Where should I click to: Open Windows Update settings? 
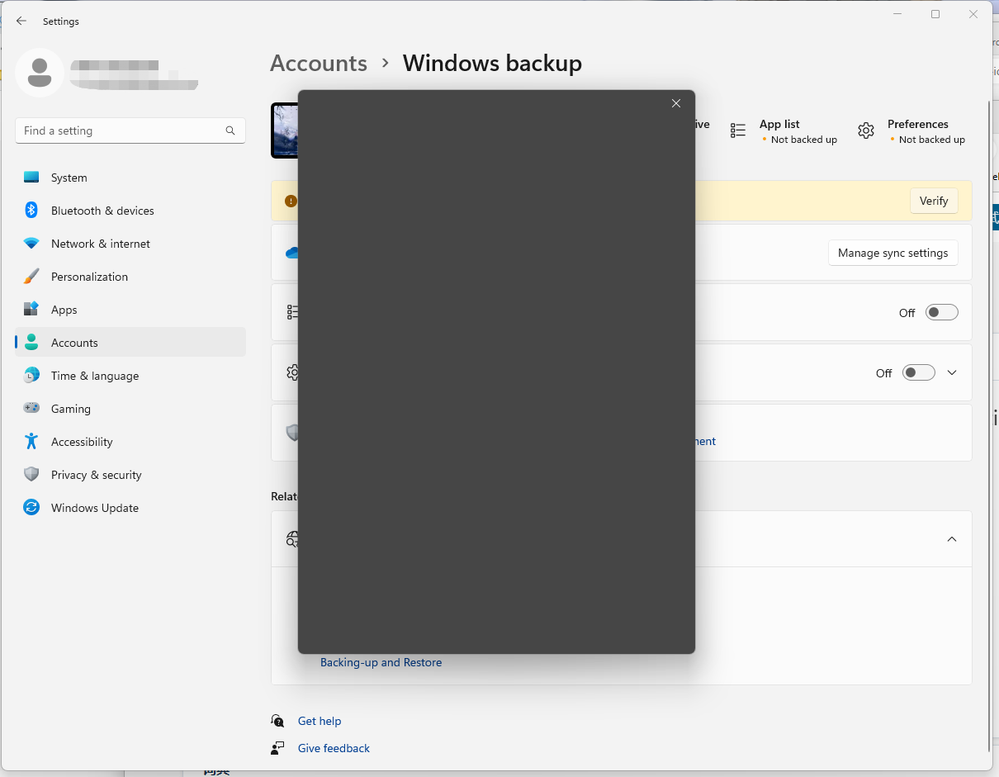[130, 508]
